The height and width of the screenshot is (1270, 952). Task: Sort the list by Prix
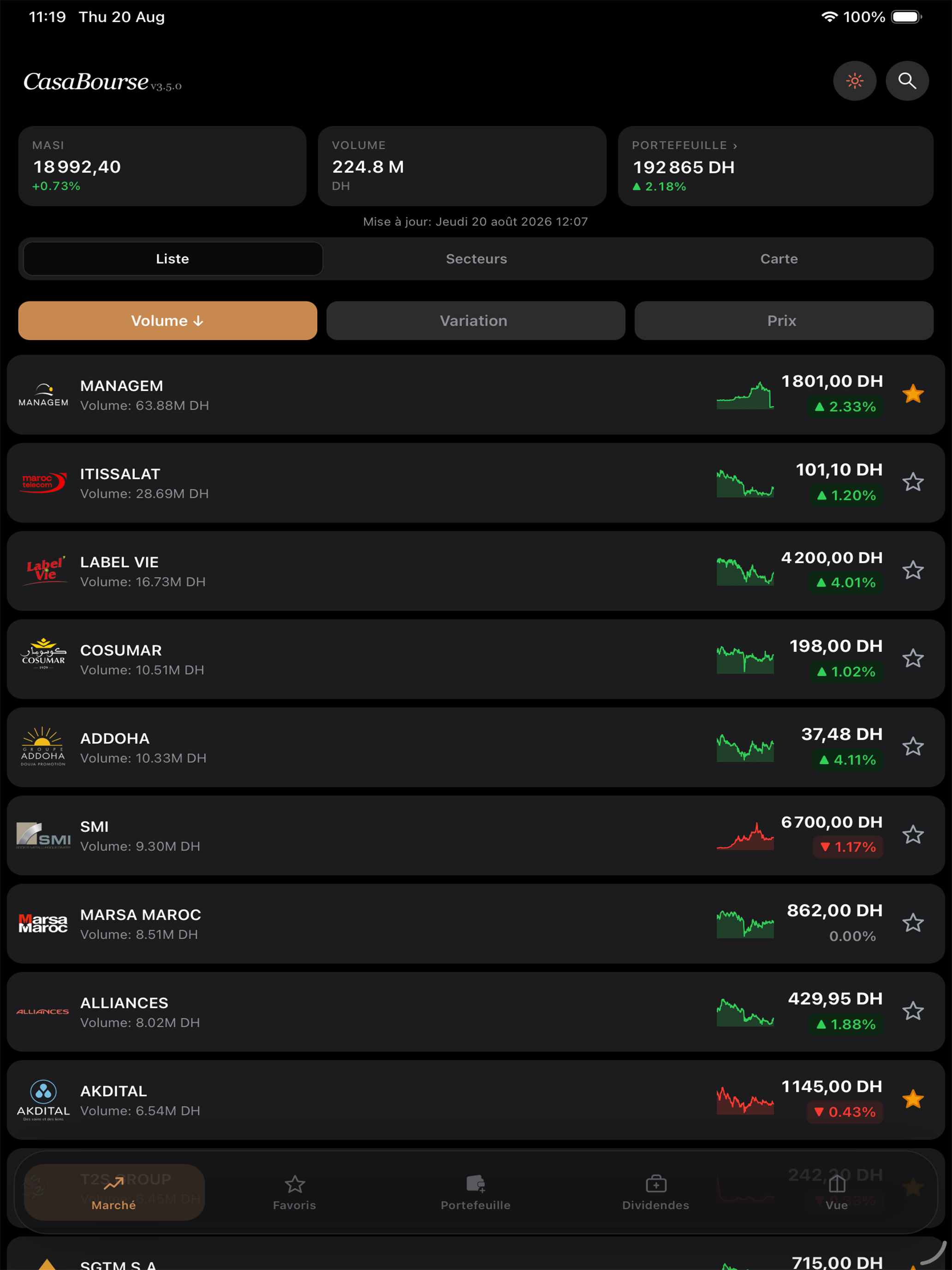tap(784, 320)
